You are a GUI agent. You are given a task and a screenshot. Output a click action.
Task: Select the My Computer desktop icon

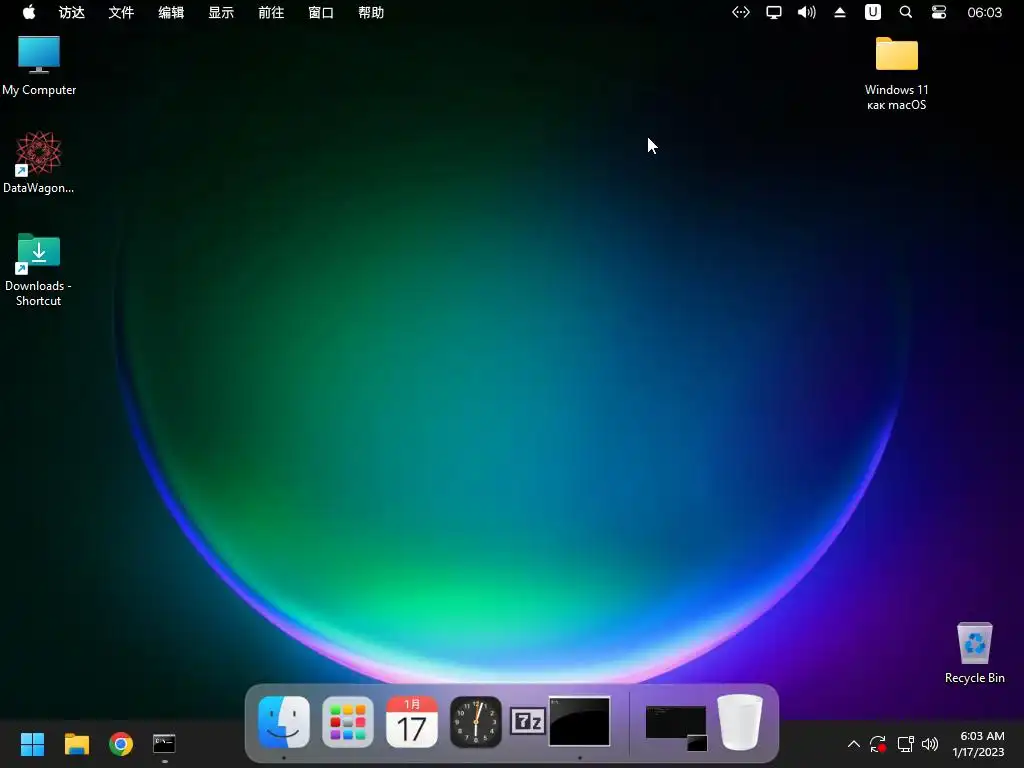pyautogui.click(x=39, y=65)
